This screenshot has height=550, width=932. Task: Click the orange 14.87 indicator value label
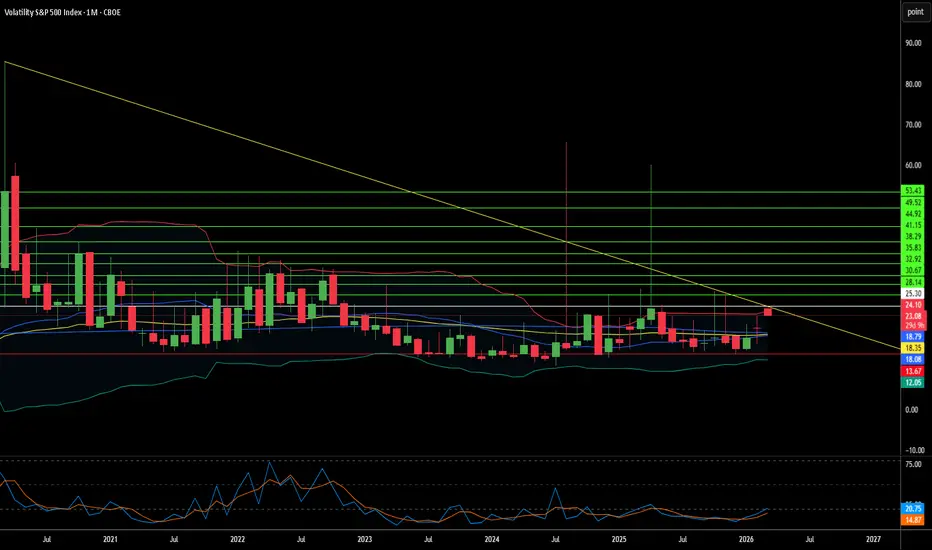point(913,520)
